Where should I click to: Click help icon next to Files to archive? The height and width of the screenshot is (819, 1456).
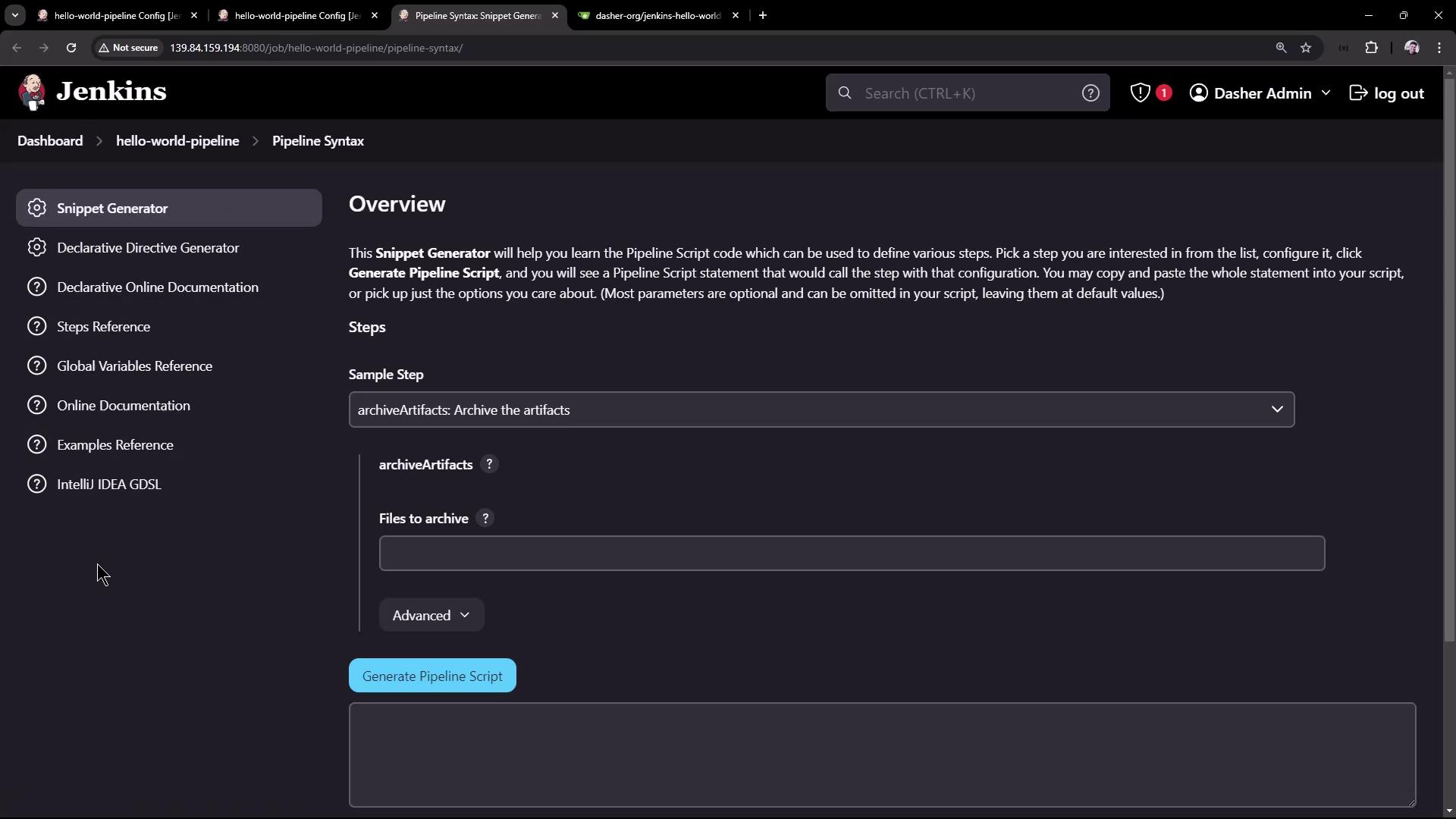[x=485, y=518]
